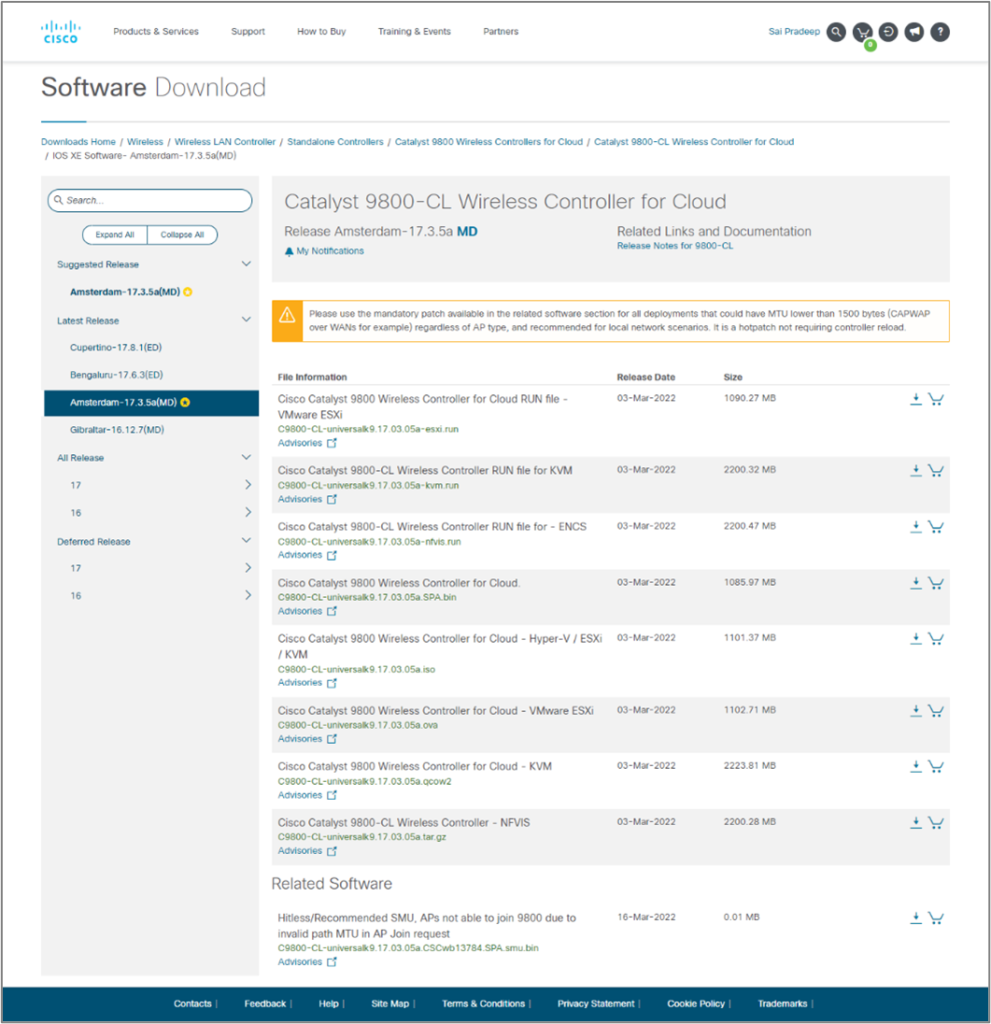The image size is (991, 1024).
Task: Open the Privacy Statement footer link
Action: tap(596, 1004)
